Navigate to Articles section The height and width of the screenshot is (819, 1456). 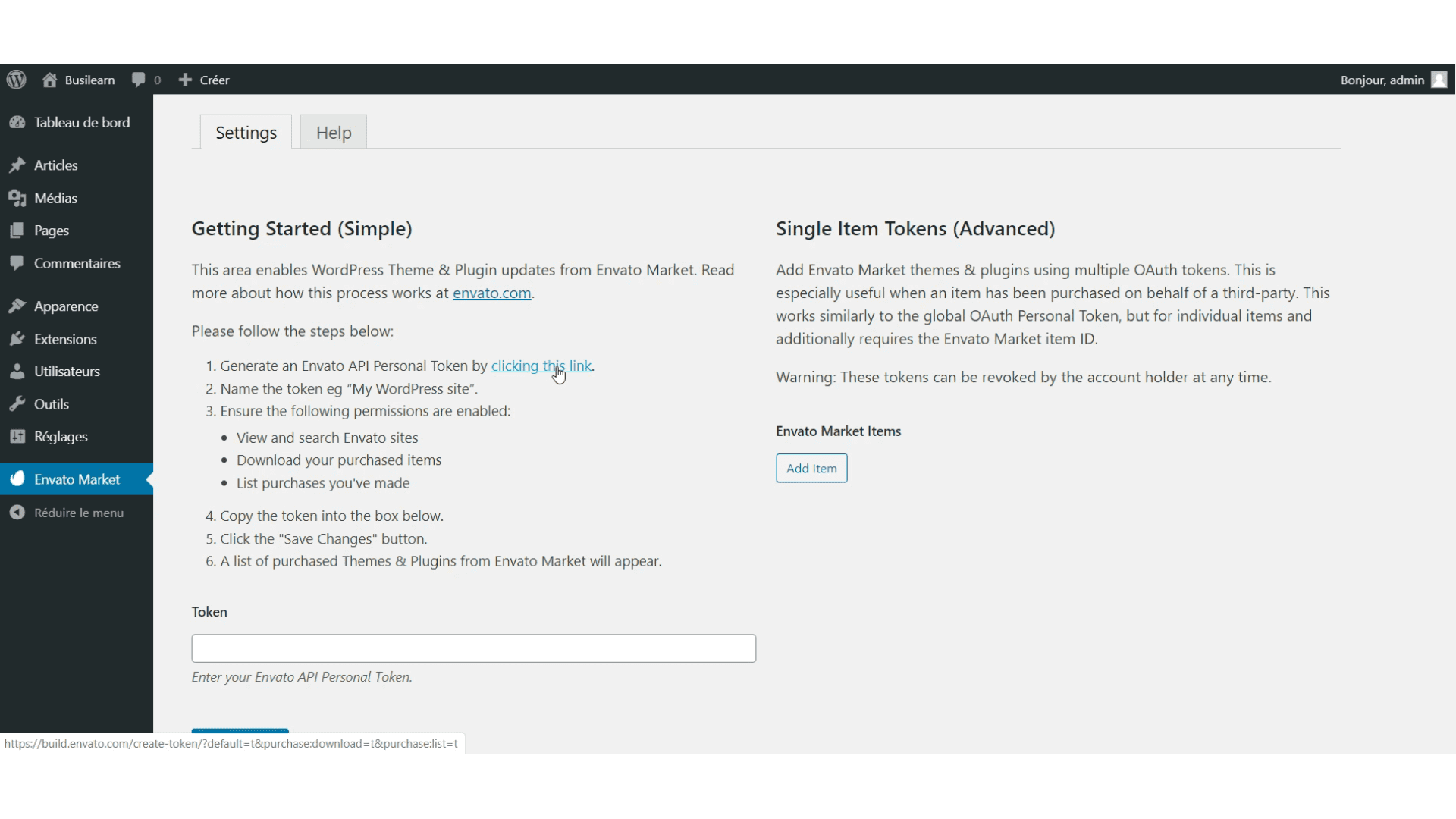click(x=55, y=165)
